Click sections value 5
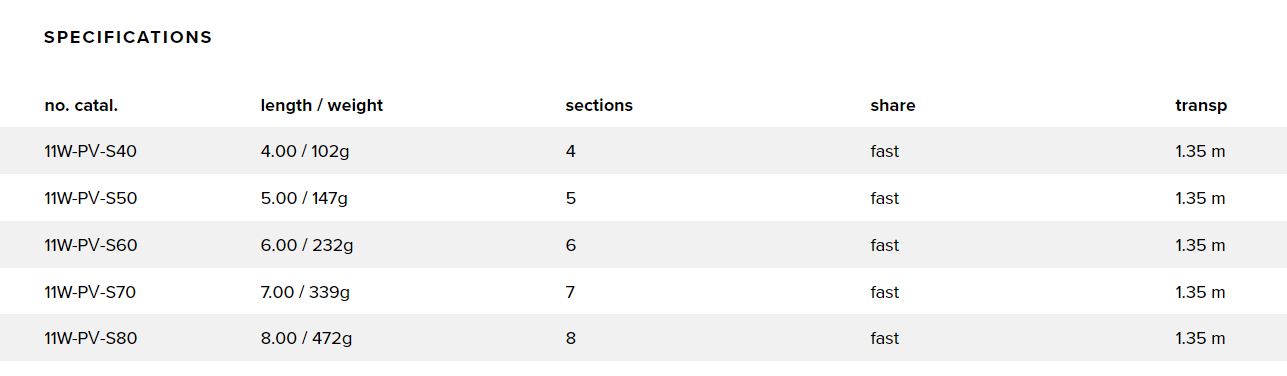Image resolution: width=1287 pixels, height=376 pixels. 571,198
